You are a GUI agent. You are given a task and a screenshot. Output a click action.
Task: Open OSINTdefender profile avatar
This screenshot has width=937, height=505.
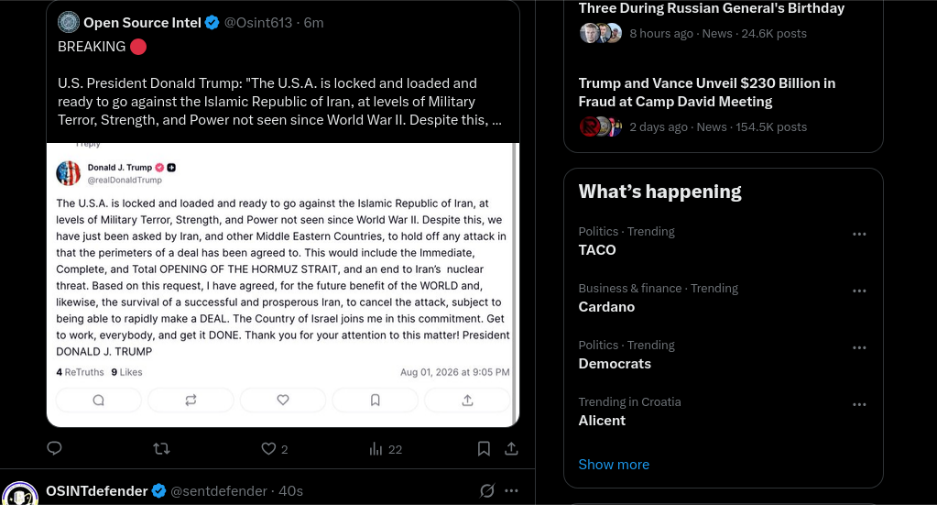tap(20, 494)
